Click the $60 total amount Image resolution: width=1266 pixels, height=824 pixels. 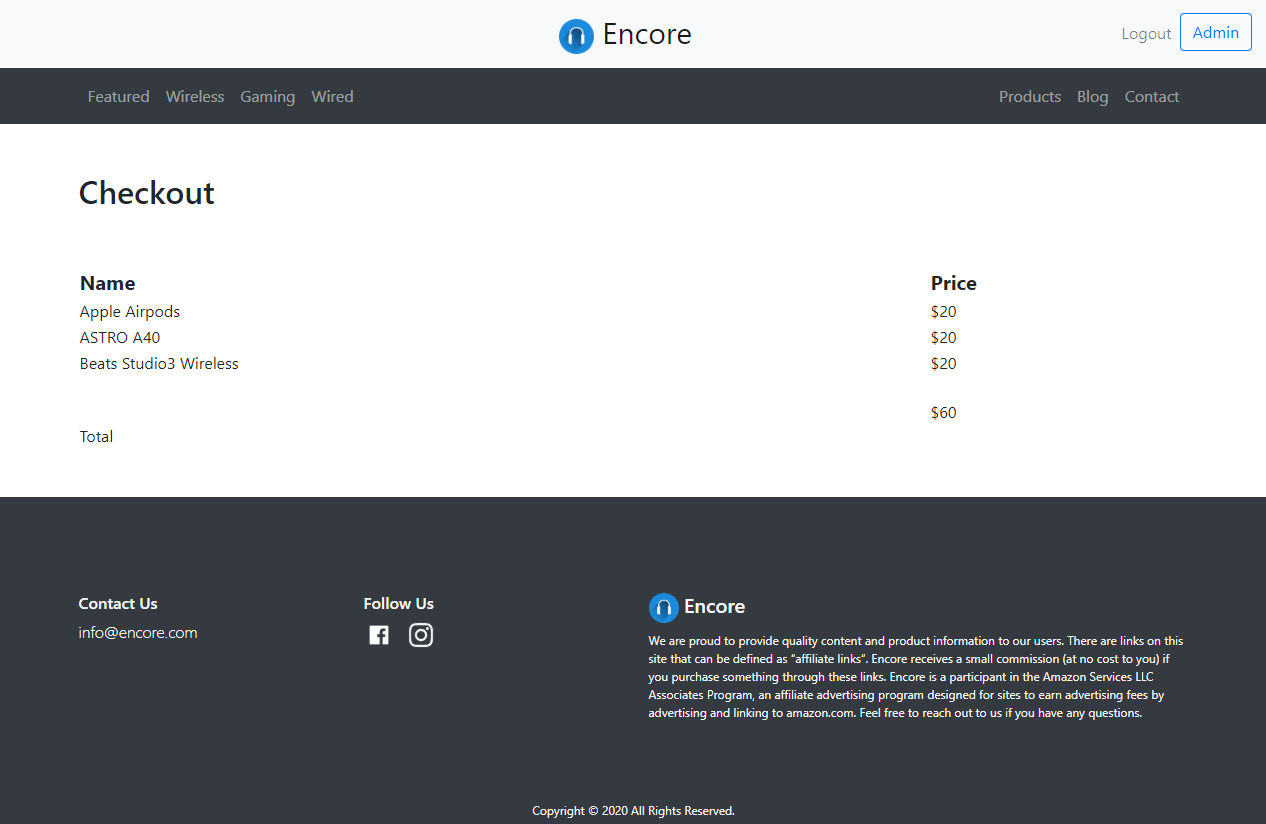click(x=943, y=413)
